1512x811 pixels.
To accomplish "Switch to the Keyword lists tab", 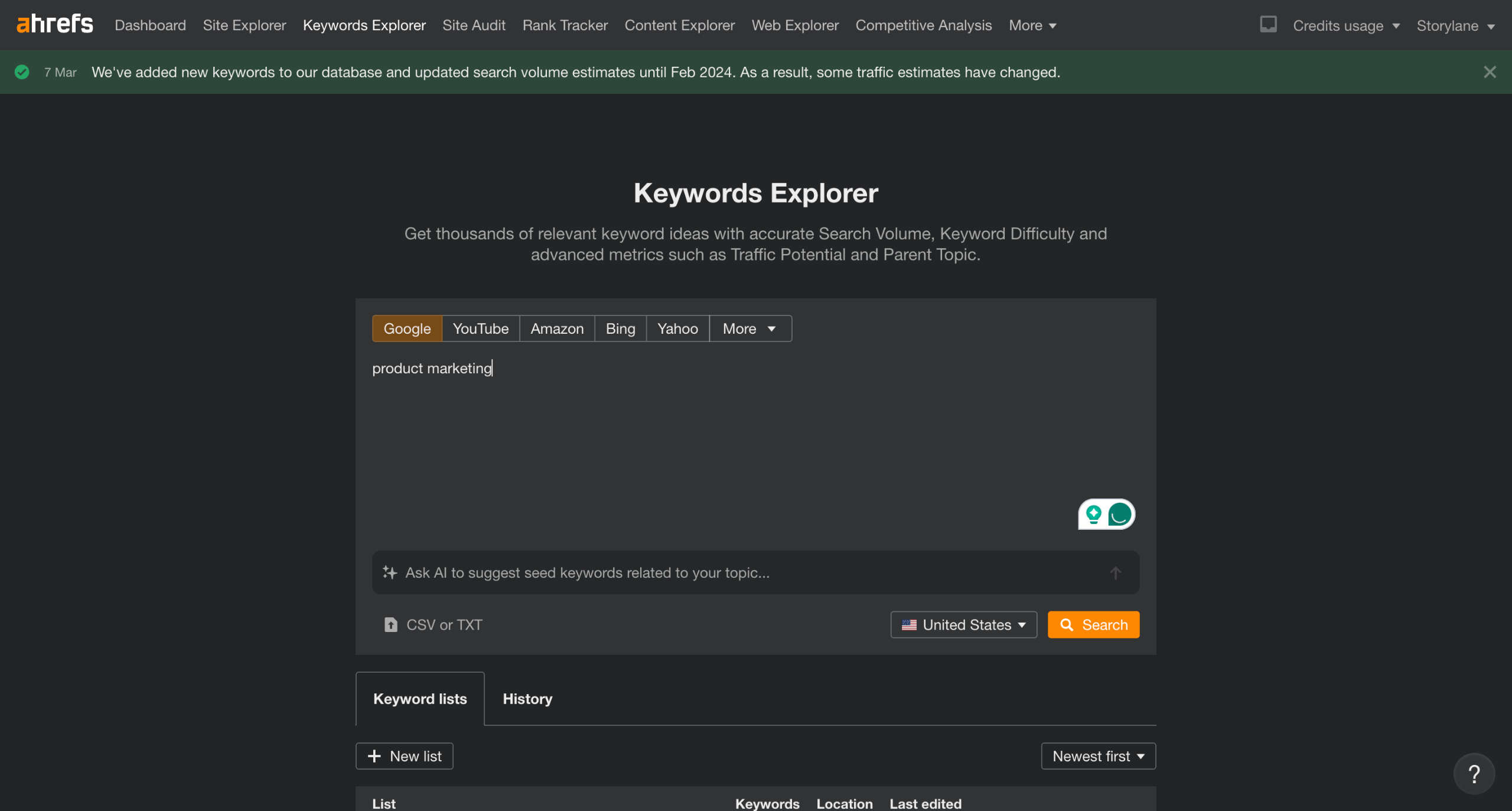I will tap(420, 699).
